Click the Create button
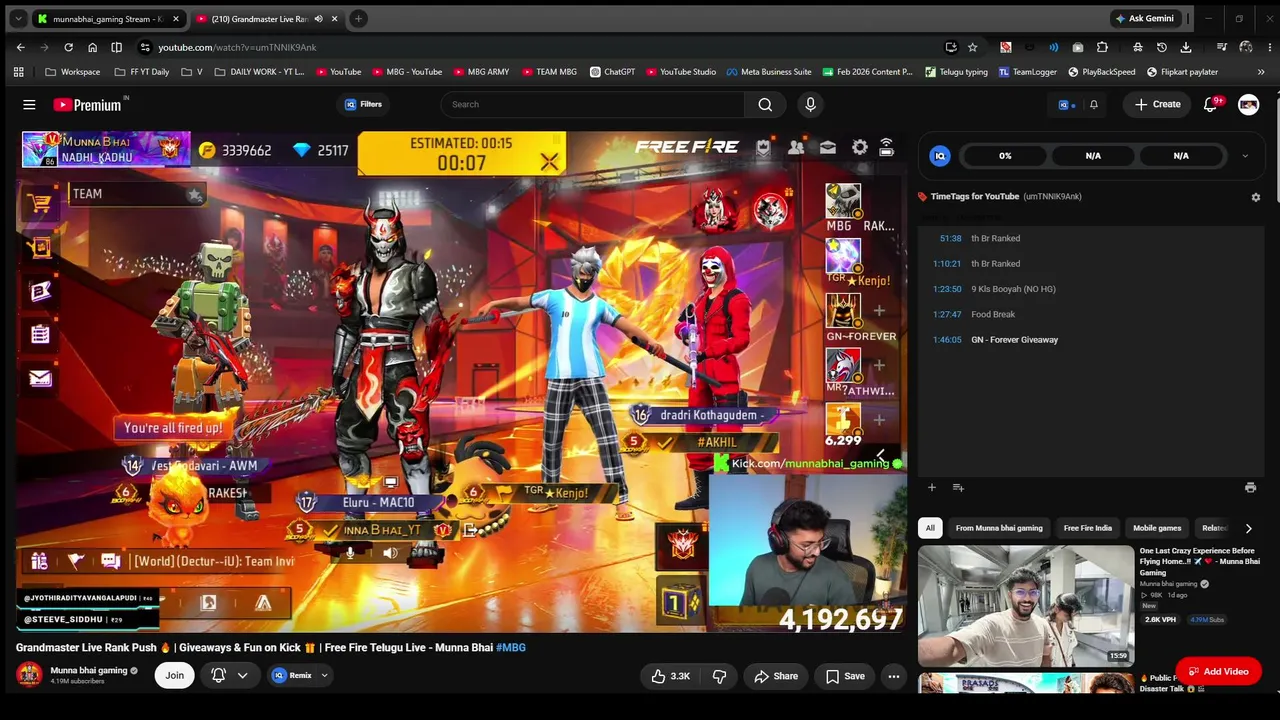The image size is (1280, 720). point(1158,104)
